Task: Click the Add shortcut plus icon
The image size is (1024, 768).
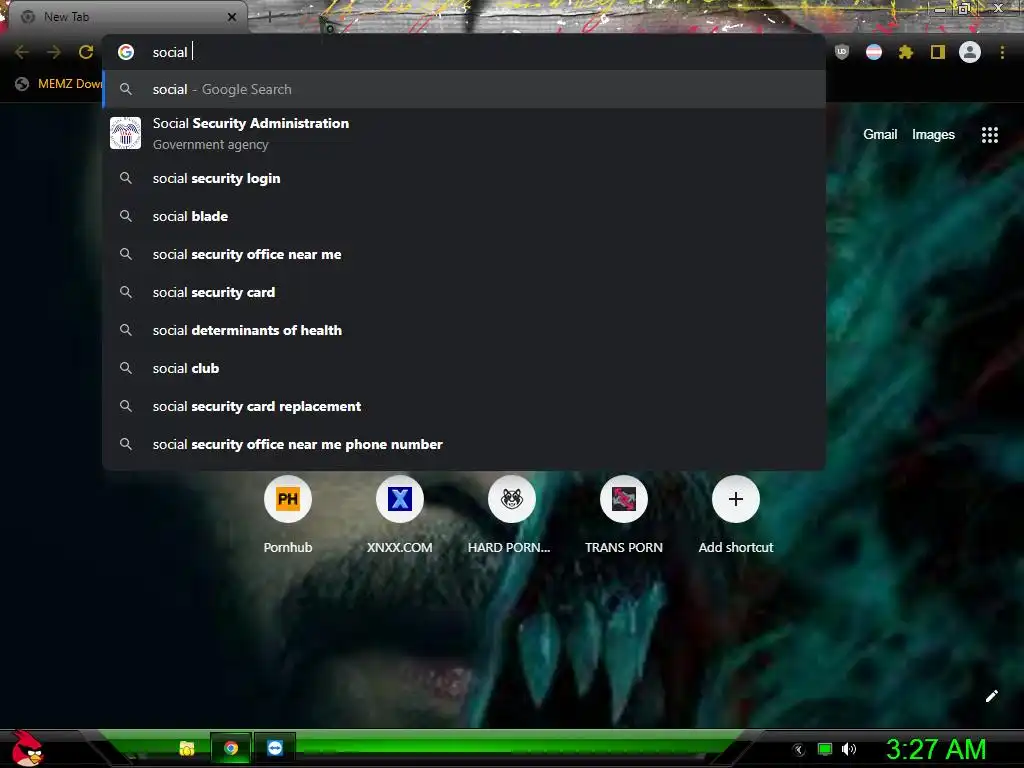Action: [736, 499]
